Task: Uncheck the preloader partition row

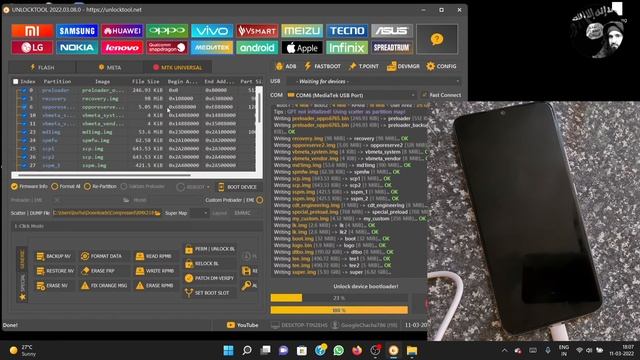Action: pyautogui.click(x=24, y=90)
